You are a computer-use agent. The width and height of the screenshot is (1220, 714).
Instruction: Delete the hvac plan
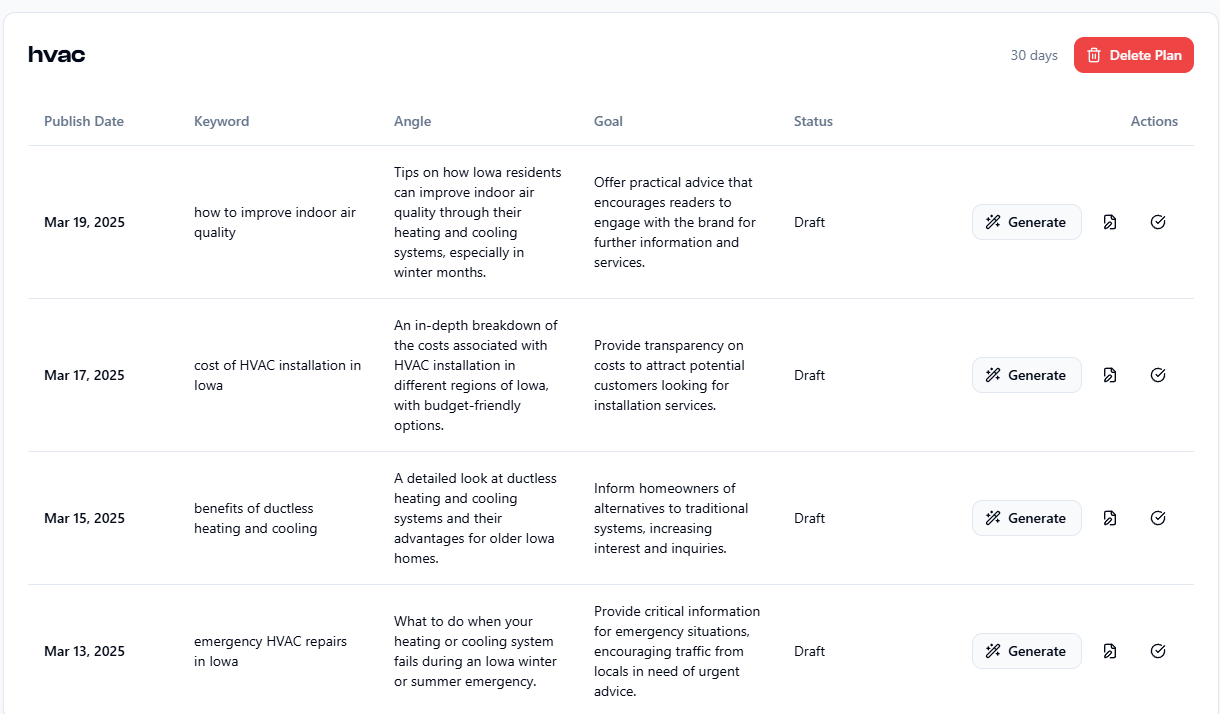point(1134,55)
